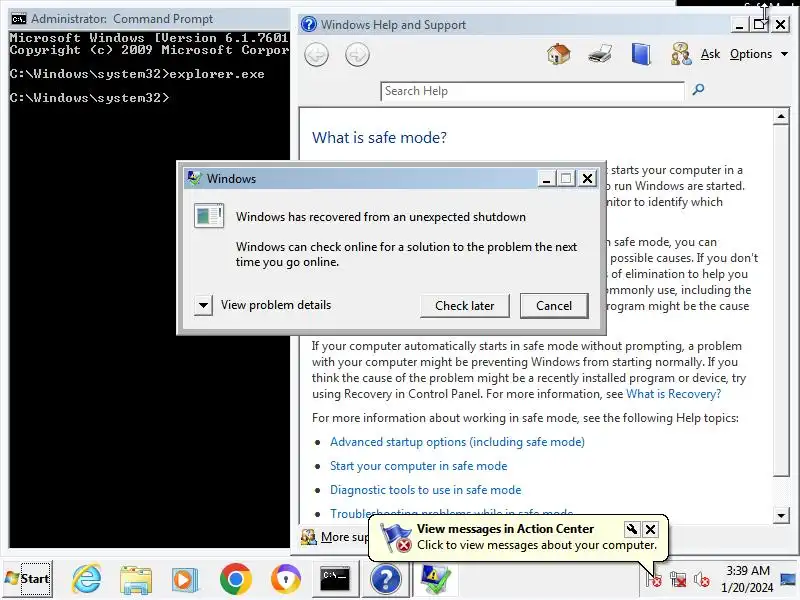Close the Windows recovery dialog with X
The height and width of the screenshot is (600, 800).
pos(587,179)
